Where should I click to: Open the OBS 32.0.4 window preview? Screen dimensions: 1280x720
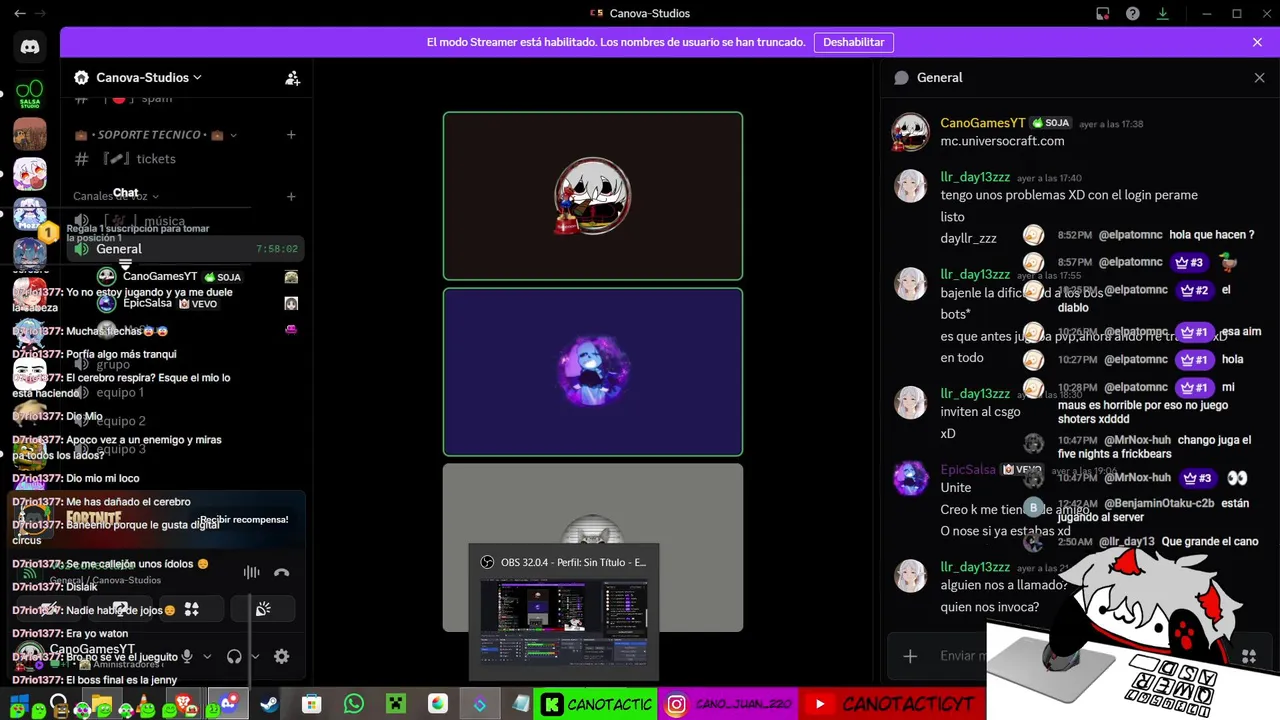[564, 612]
